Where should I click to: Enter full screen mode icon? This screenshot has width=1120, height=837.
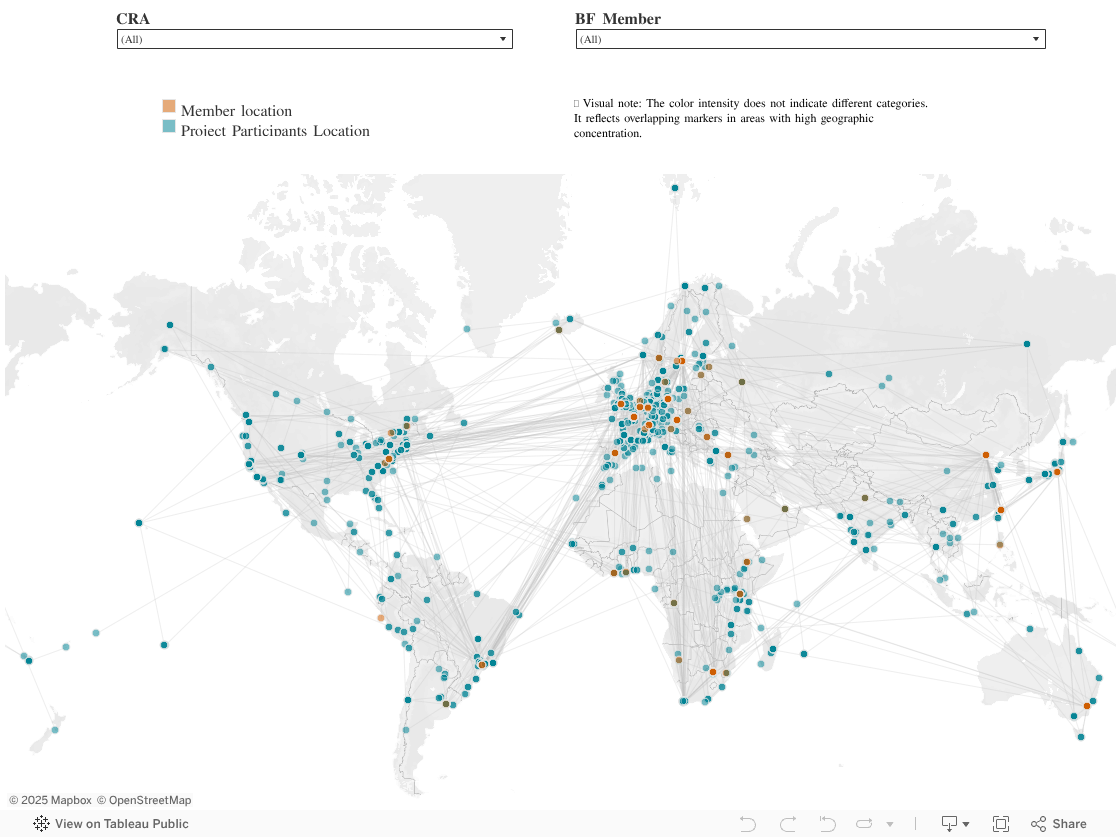pos(1001,824)
